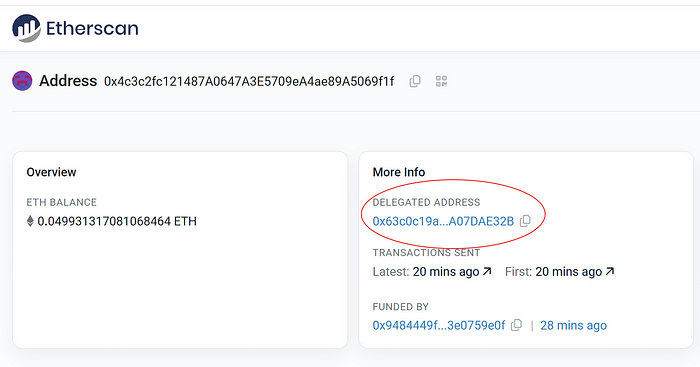700x367 pixels.
Task: Select the full address text at top
Action: pos(249,81)
